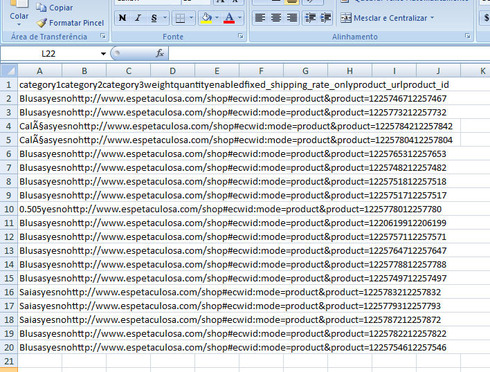
Task: Click row 10 text starting '0.505yesno'
Action: point(230,209)
